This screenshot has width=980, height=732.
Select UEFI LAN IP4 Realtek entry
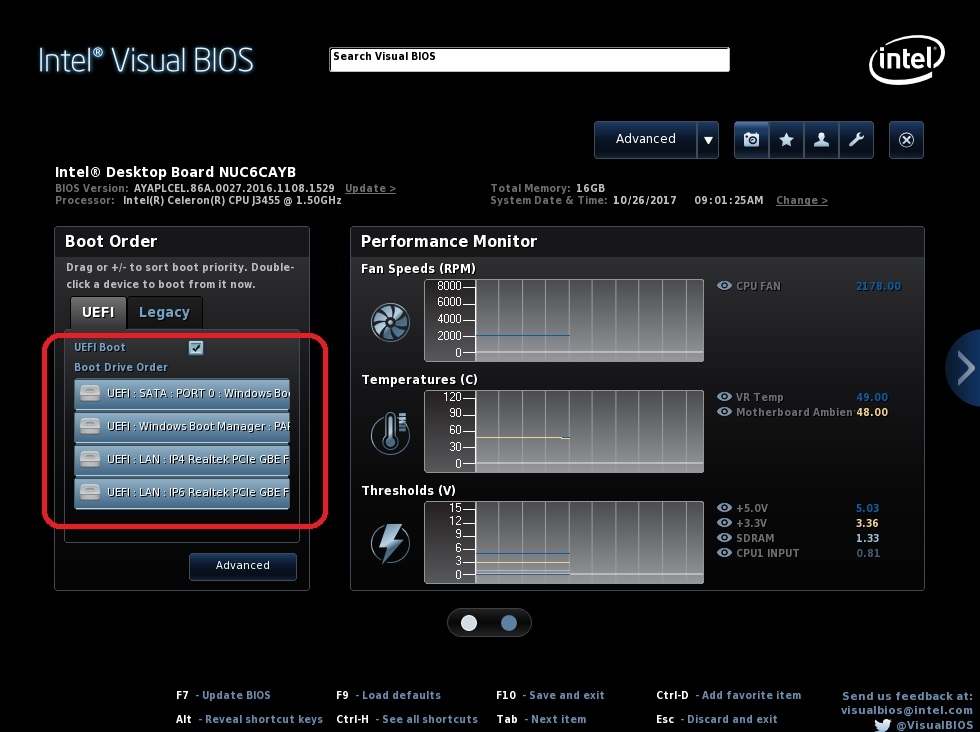pyautogui.click(x=182, y=459)
